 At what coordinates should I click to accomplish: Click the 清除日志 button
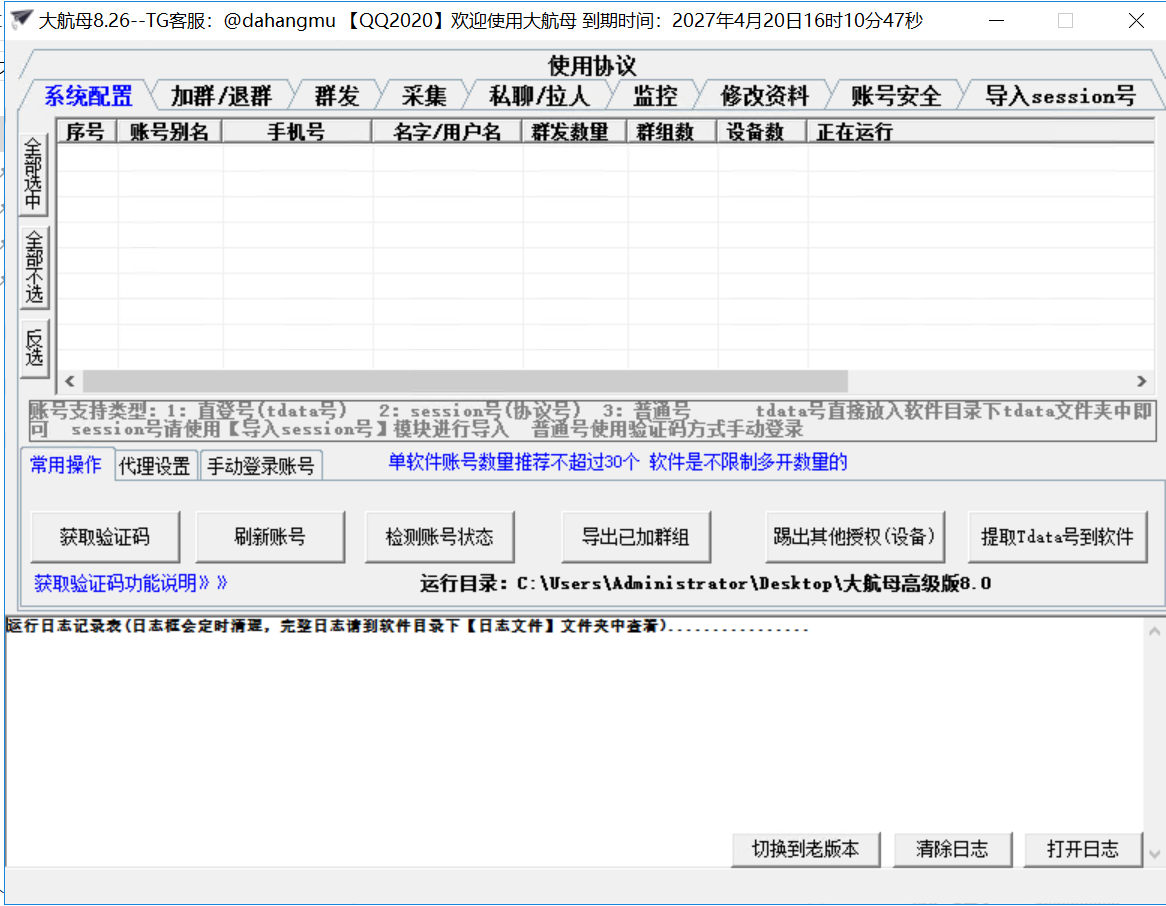pos(952,849)
